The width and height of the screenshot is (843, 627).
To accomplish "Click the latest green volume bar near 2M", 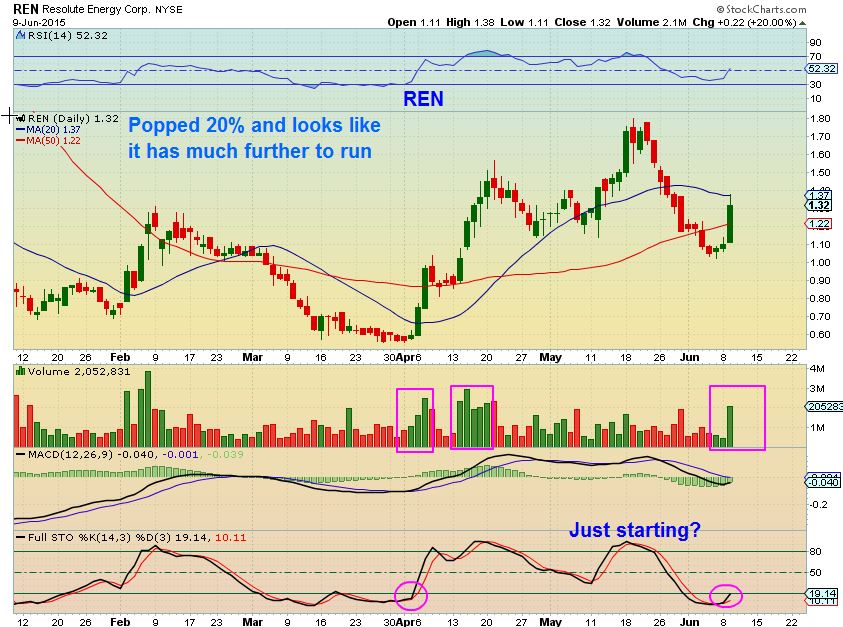I will pyautogui.click(x=730, y=426).
